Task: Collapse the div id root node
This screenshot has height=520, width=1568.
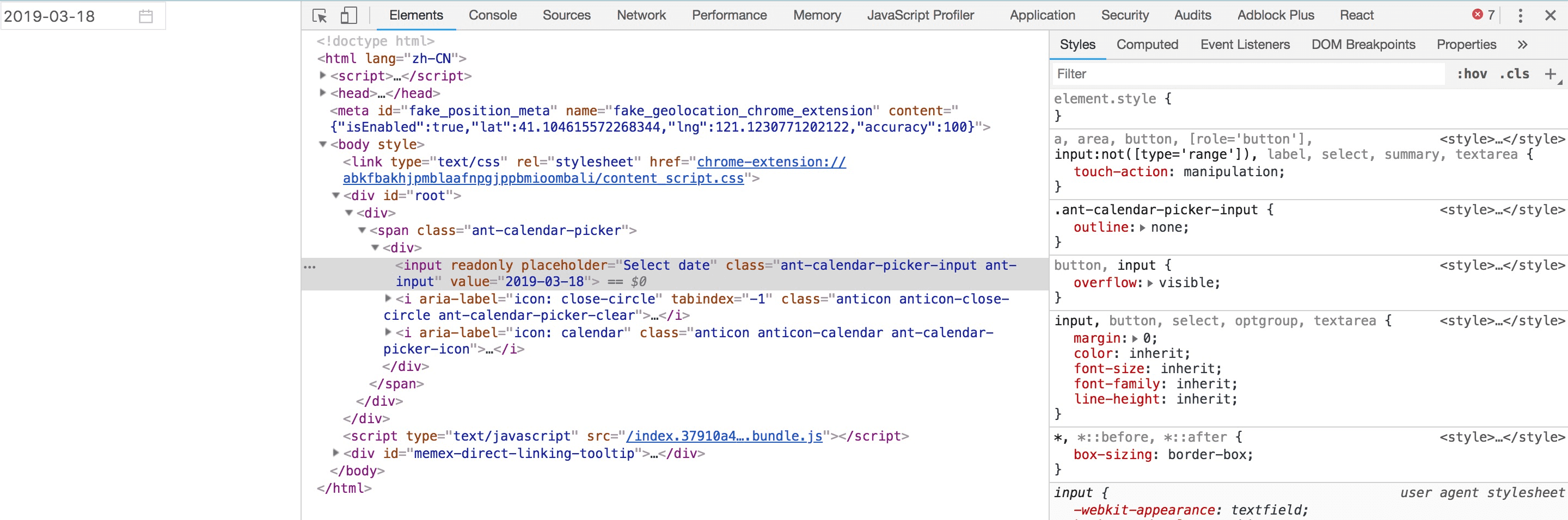Action: pos(335,196)
